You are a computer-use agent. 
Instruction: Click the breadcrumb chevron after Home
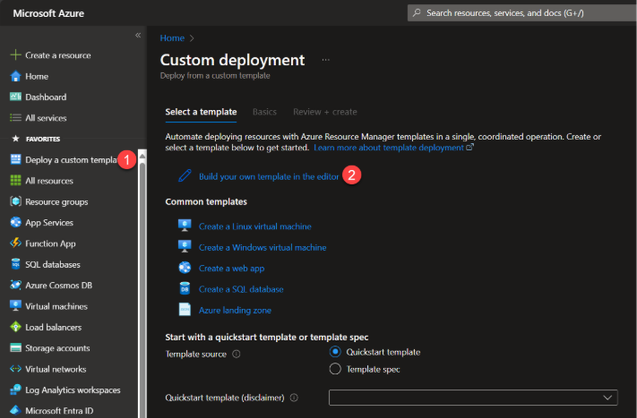[x=192, y=38]
